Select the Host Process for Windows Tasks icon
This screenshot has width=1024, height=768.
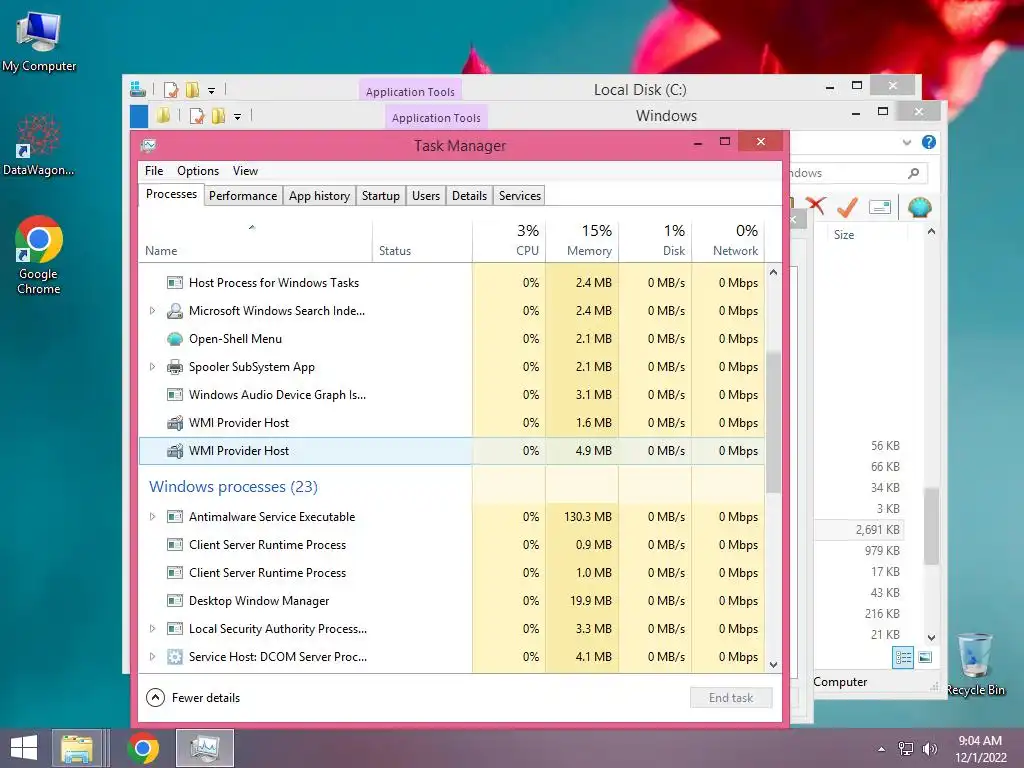pos(174,283)
